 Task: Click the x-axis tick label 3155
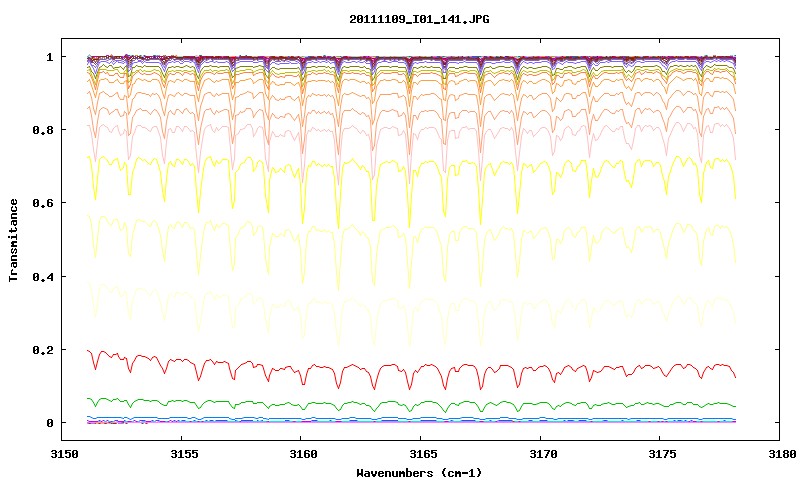[184, 454]
